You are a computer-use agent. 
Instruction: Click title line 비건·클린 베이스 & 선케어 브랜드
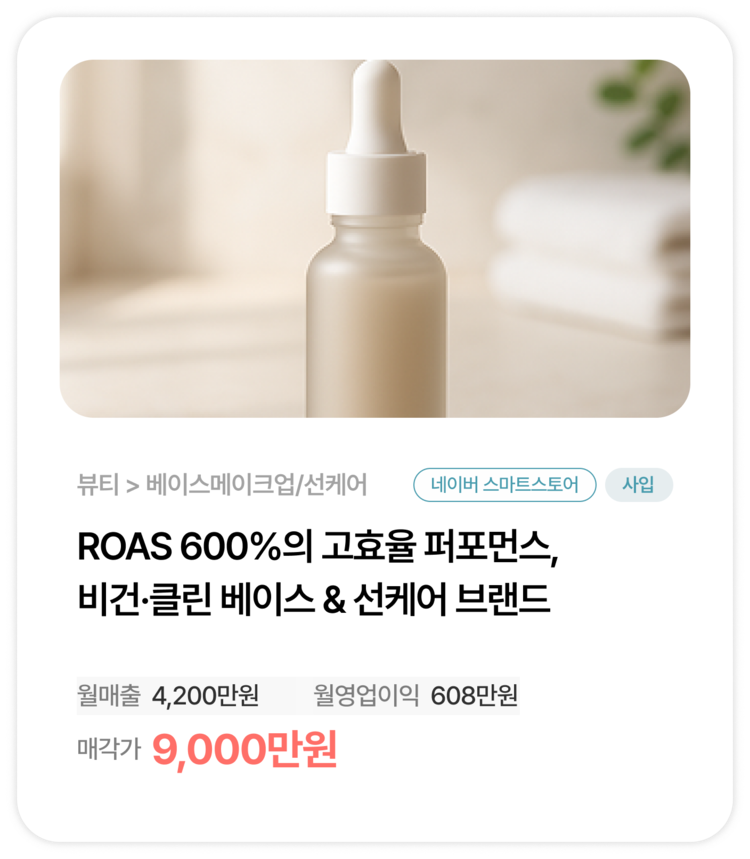pos(313,599)
